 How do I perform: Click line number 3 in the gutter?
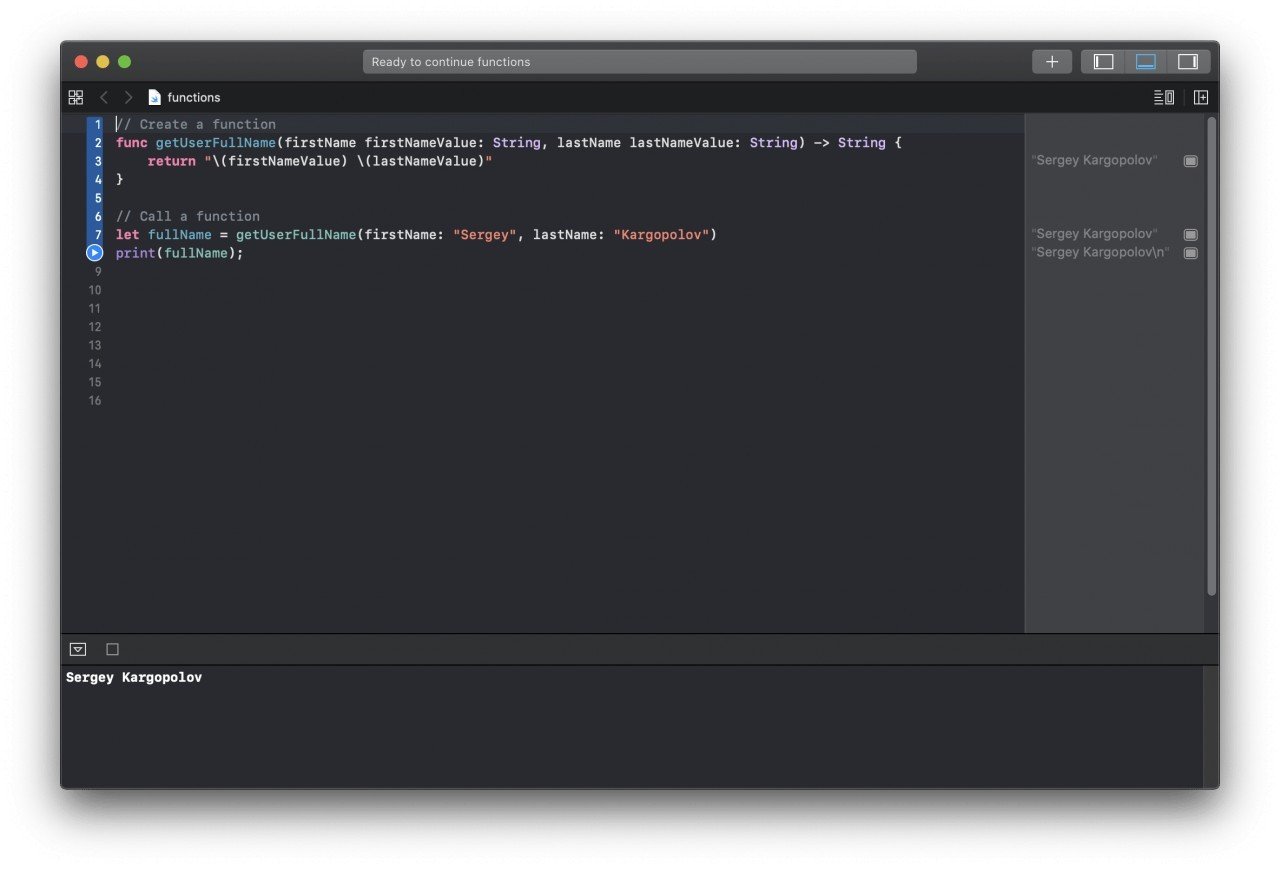(x=97, y=161)
